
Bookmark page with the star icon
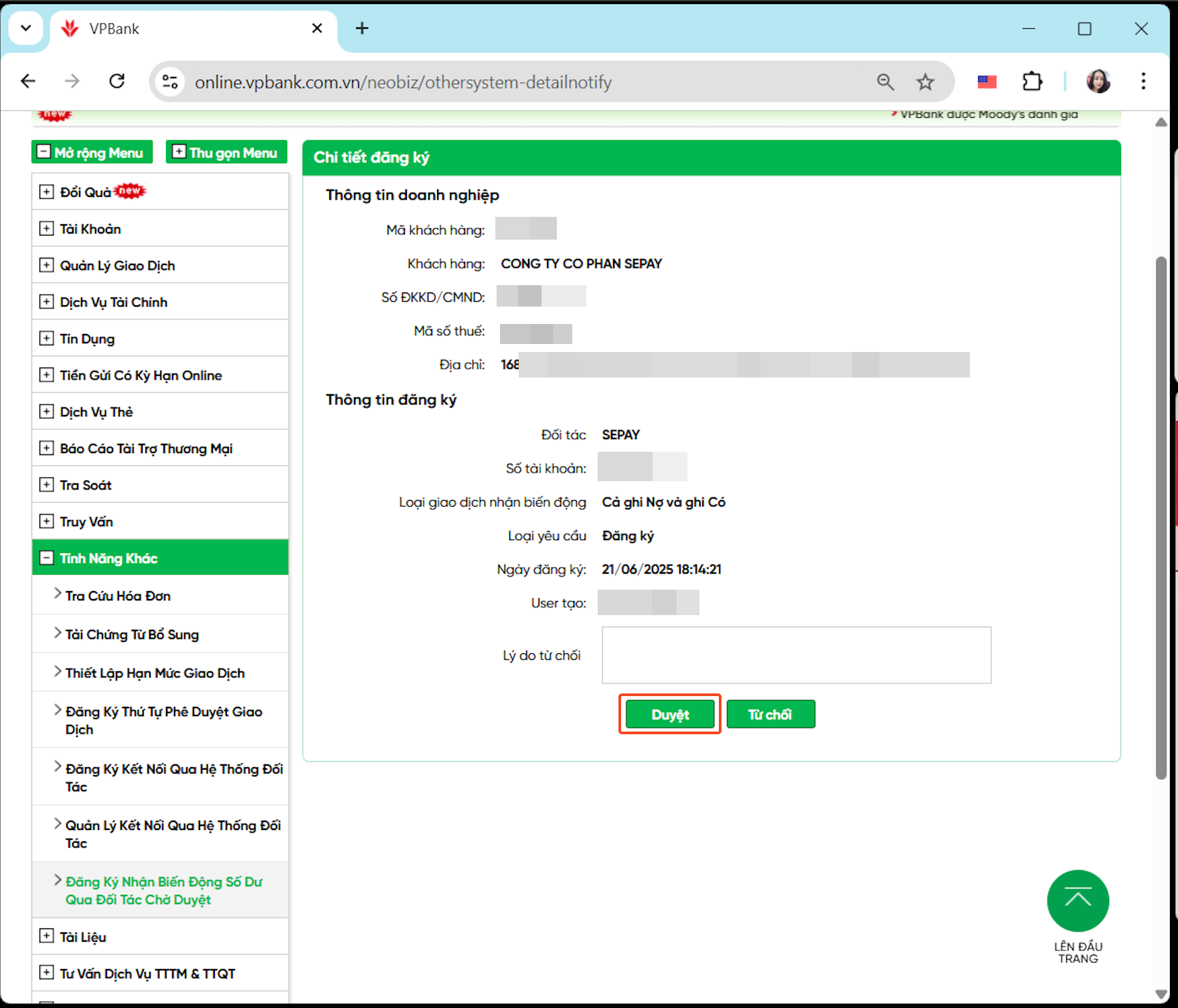pos(925,82)
